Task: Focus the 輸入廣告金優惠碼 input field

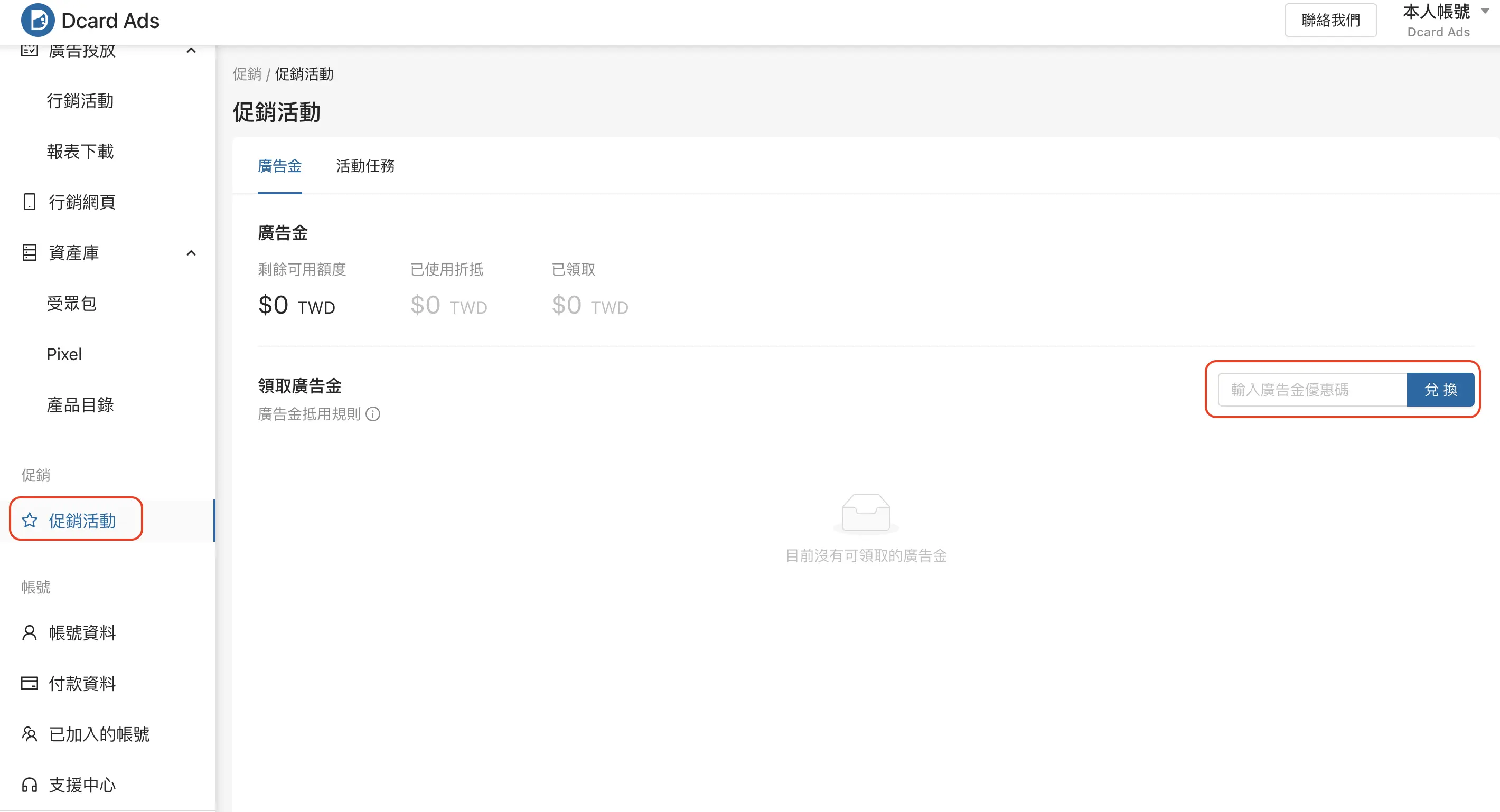Action: [1311, 390]
